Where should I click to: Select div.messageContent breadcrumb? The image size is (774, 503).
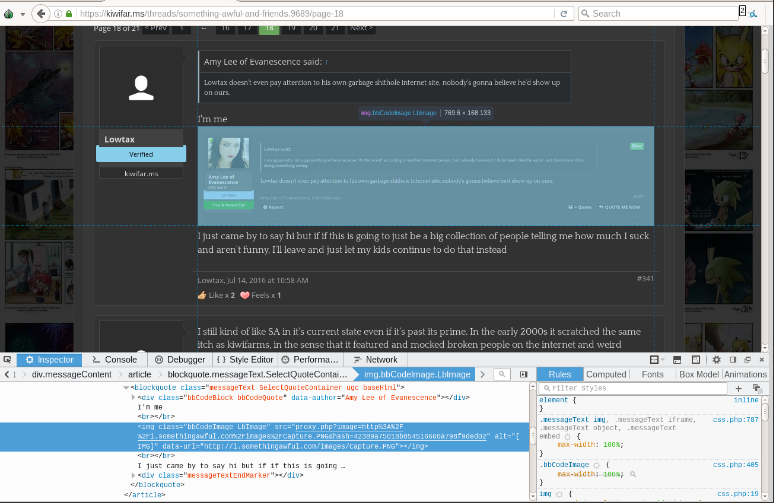[x=72, y=374]
